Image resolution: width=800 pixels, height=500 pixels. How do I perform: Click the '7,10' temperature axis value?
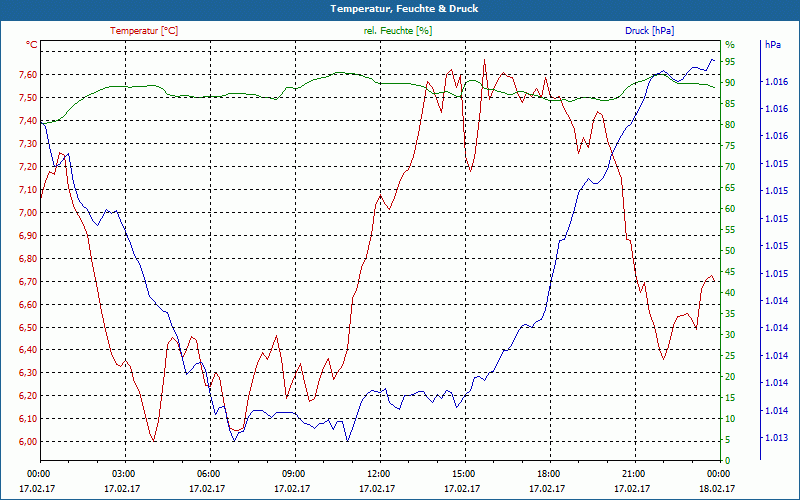pos(28,190)
